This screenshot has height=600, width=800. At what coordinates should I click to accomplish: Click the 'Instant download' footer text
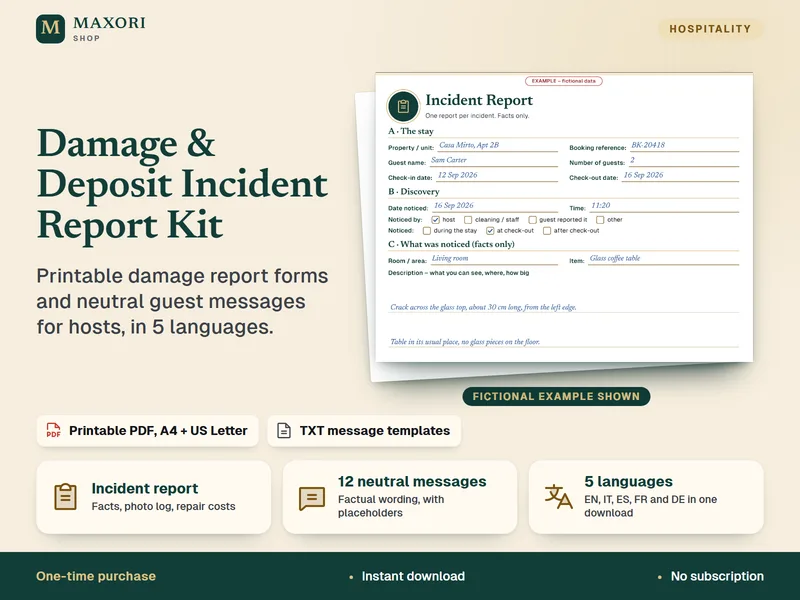point(413,576)
